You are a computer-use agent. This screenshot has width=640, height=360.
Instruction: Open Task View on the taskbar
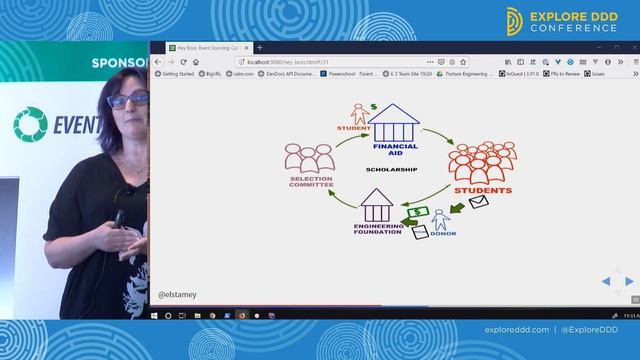tap(182, 316)
